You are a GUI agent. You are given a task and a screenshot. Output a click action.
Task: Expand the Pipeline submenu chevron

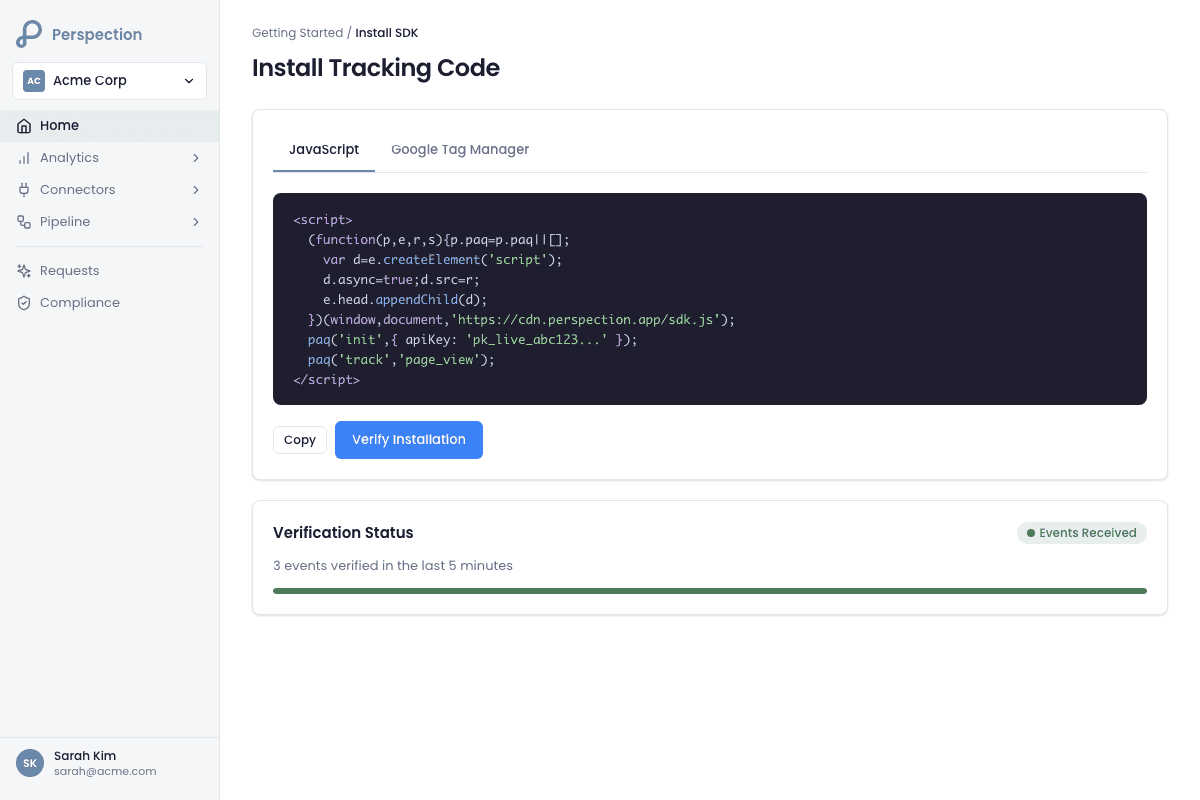point(196,222)
